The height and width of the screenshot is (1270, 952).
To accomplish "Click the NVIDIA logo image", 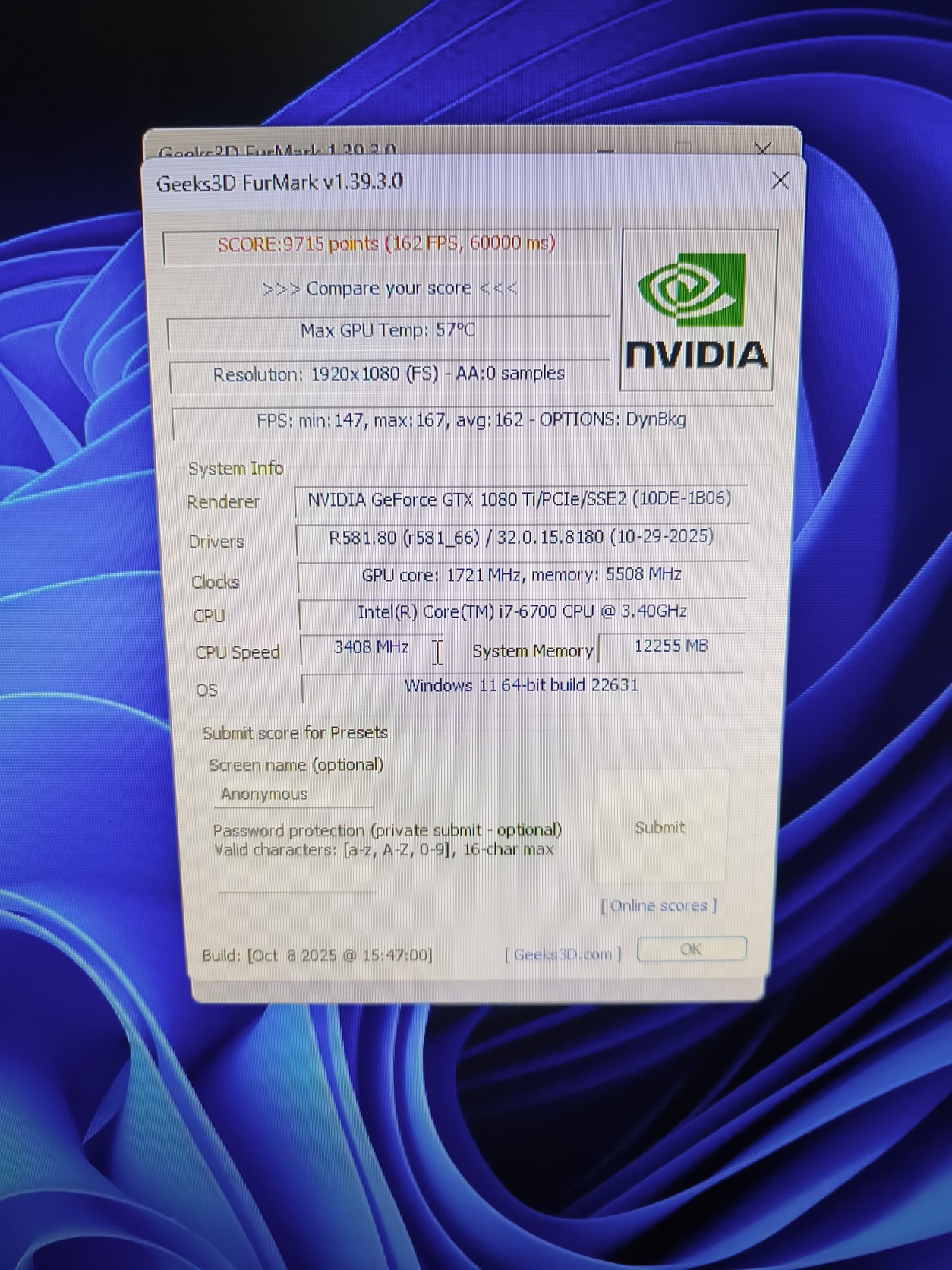I will tap(698, 310).
